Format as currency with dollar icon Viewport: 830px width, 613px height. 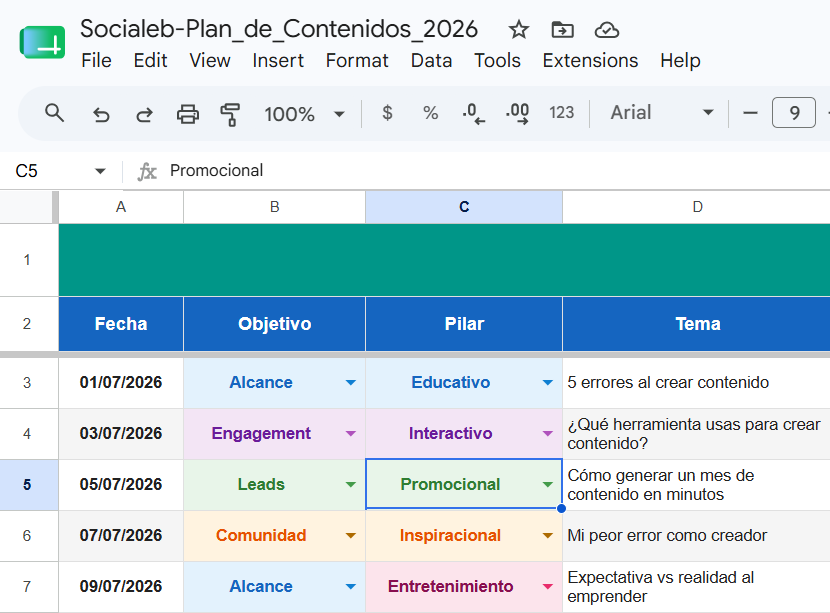[387, 113]
